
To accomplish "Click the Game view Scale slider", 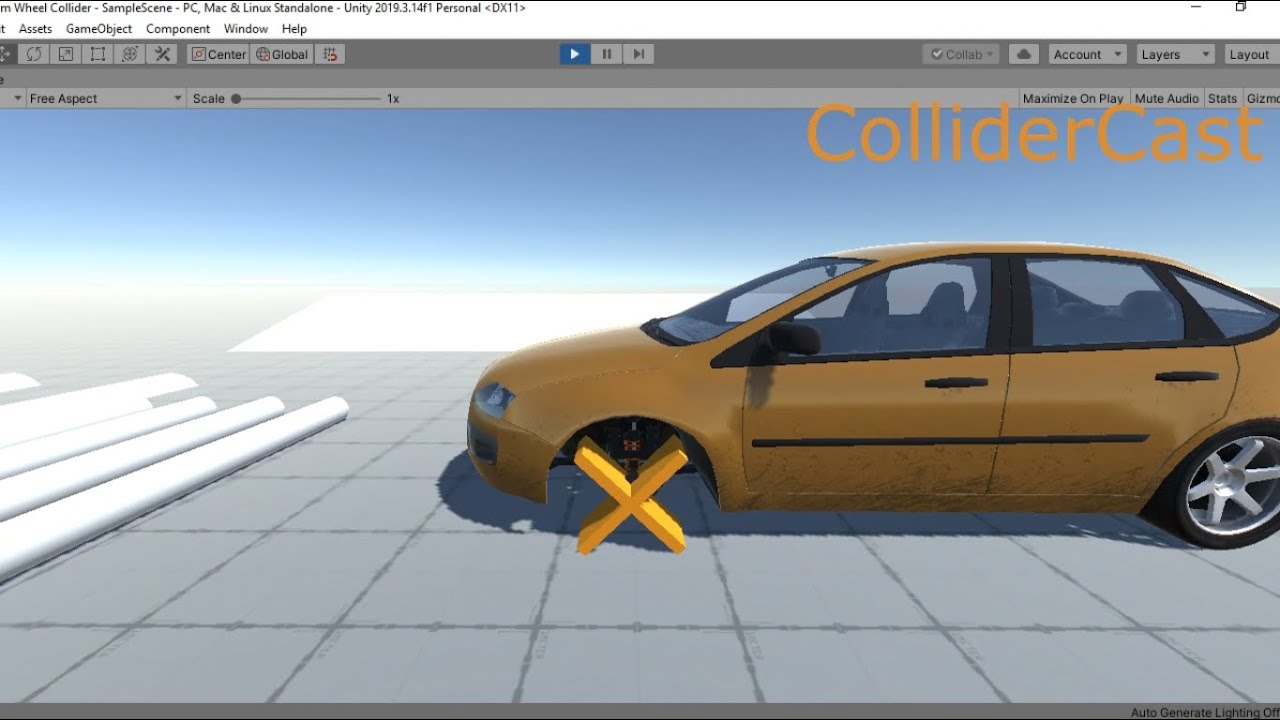I will click(307, 98).
